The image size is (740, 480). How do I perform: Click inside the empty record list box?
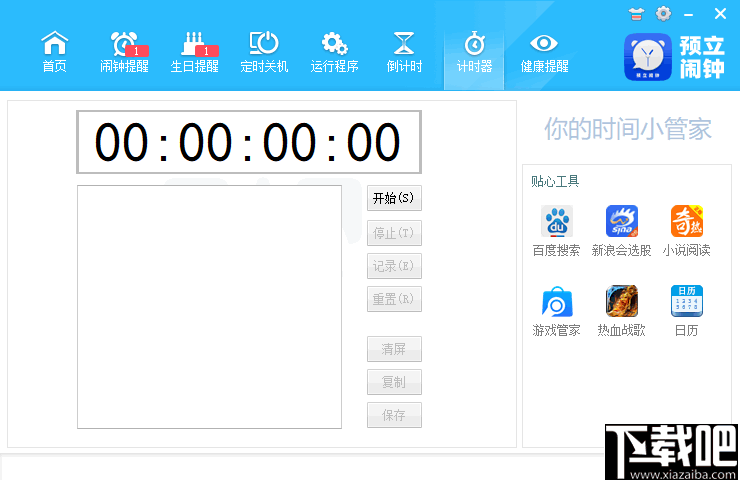coord(210,307)
